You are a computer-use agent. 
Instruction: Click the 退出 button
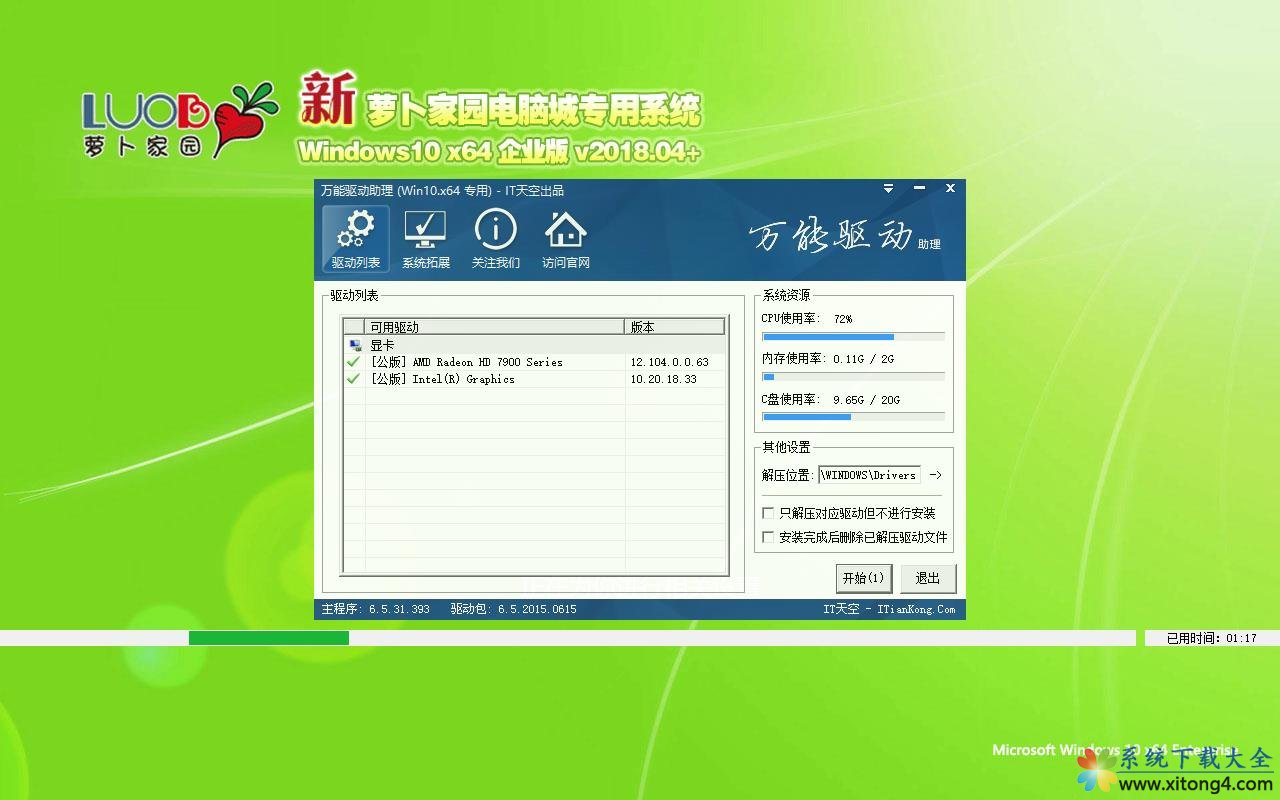pos(928,578)
